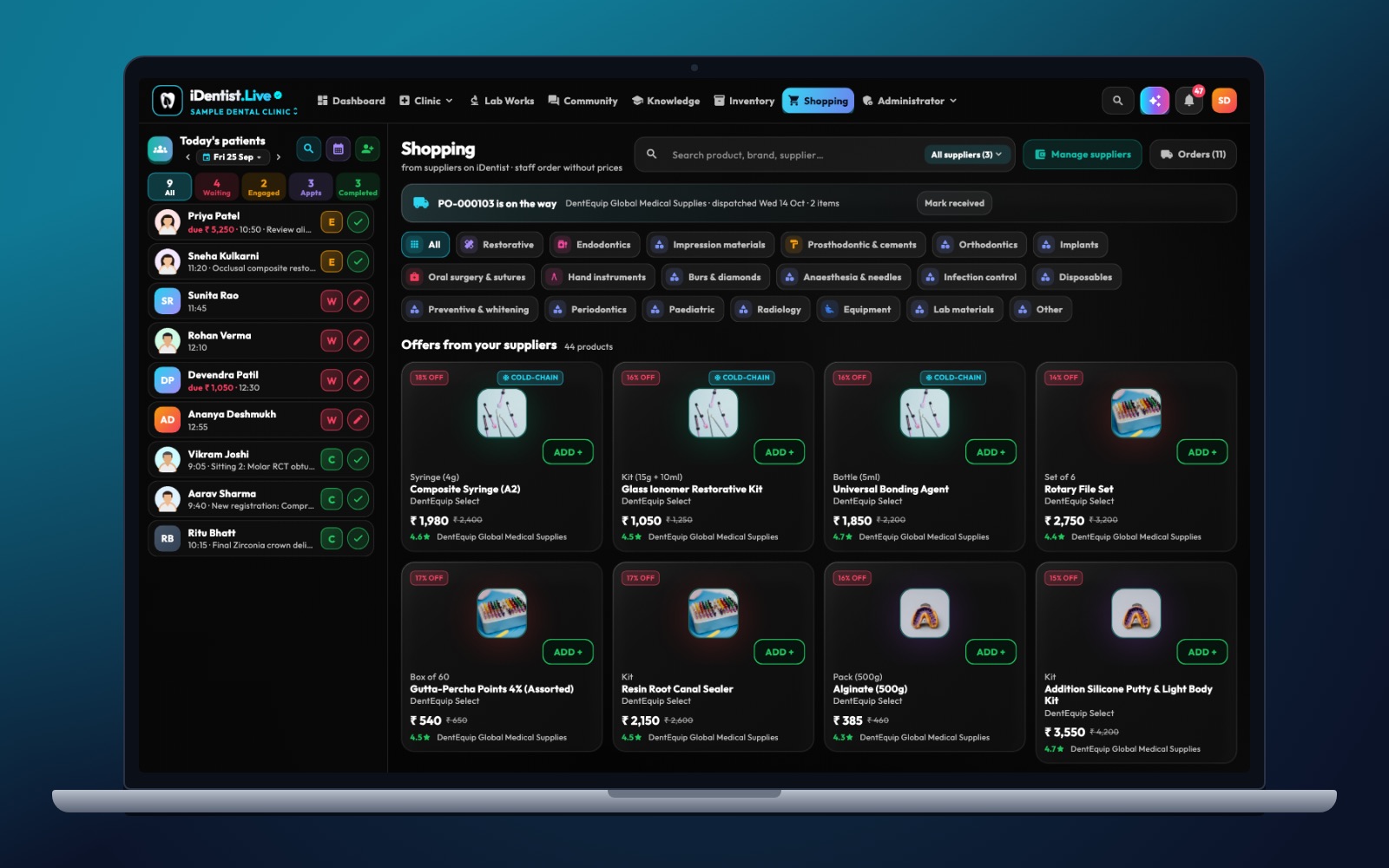Toggle the check mark for Sneha Kulkarni

(358, 261)
